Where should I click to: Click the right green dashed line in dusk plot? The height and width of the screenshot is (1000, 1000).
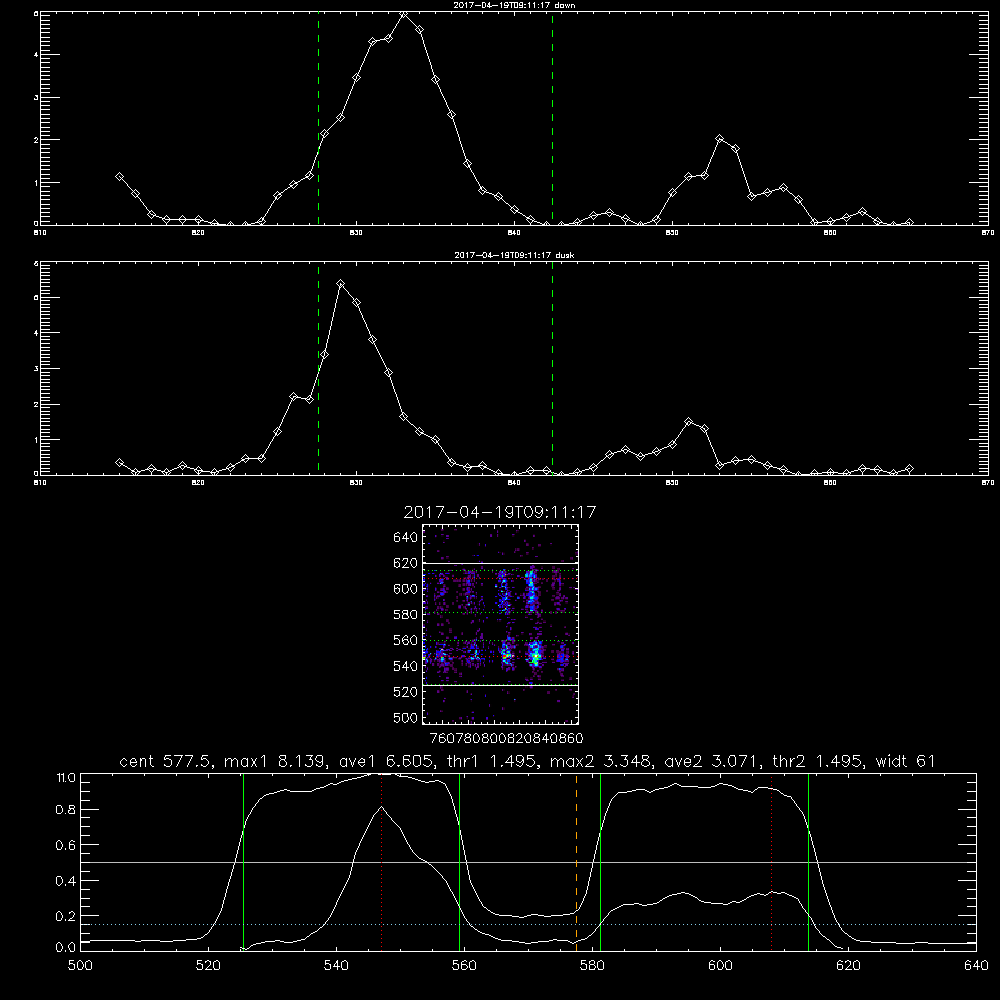click(552, 369)
